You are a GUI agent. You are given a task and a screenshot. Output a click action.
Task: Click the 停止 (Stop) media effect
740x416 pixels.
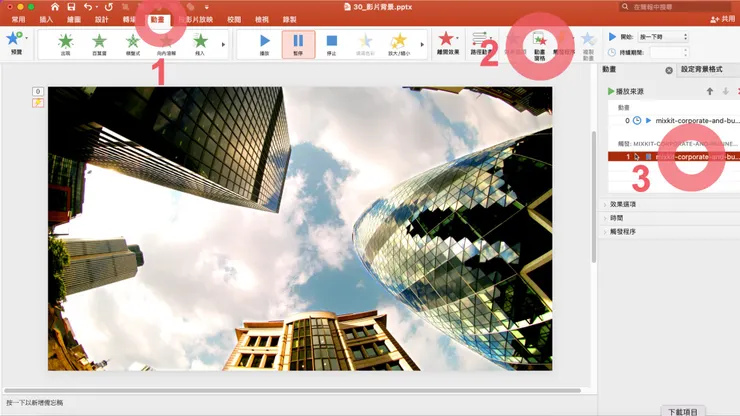[332, 44]
